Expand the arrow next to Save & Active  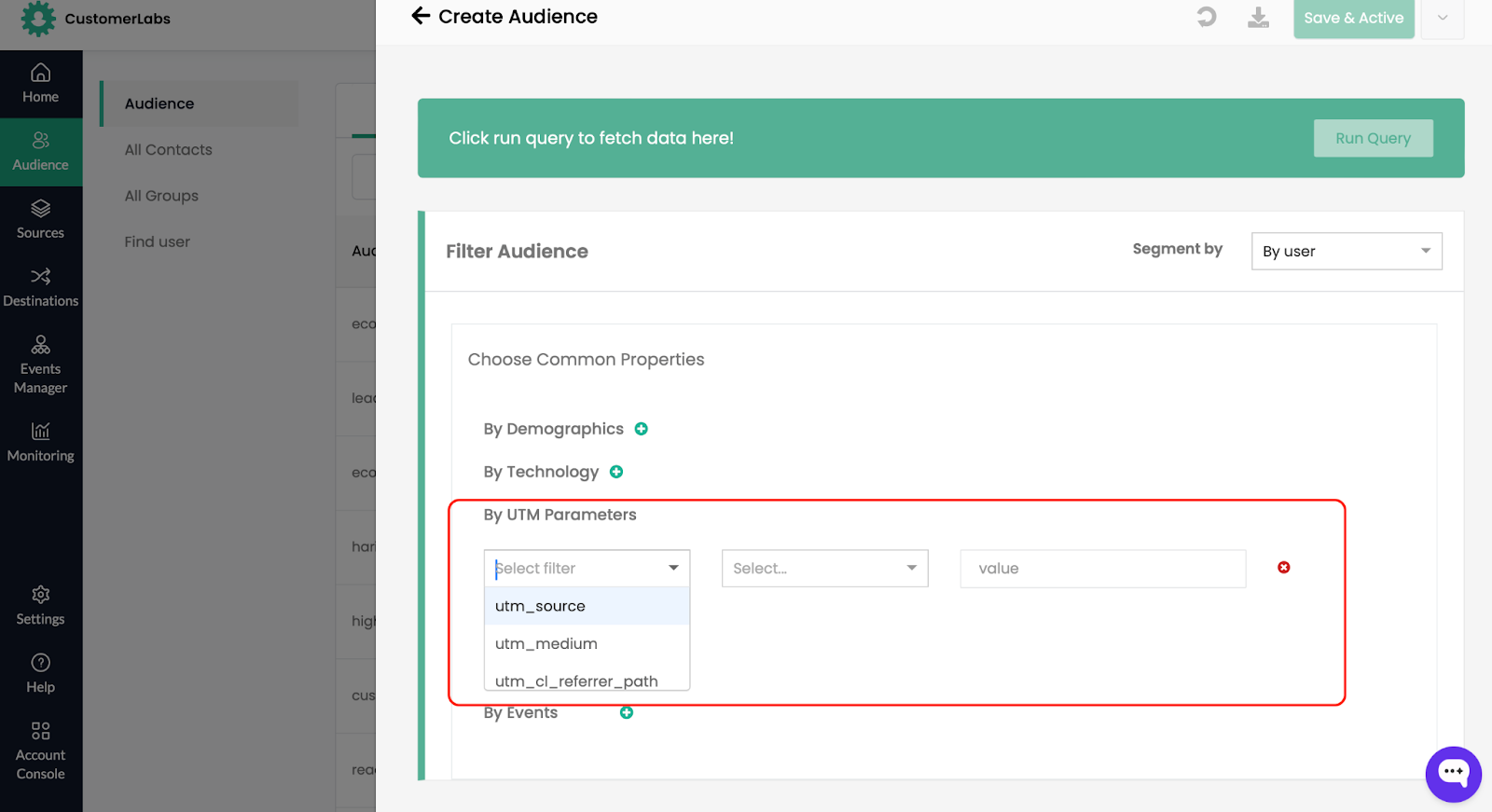pos(1442,19)
